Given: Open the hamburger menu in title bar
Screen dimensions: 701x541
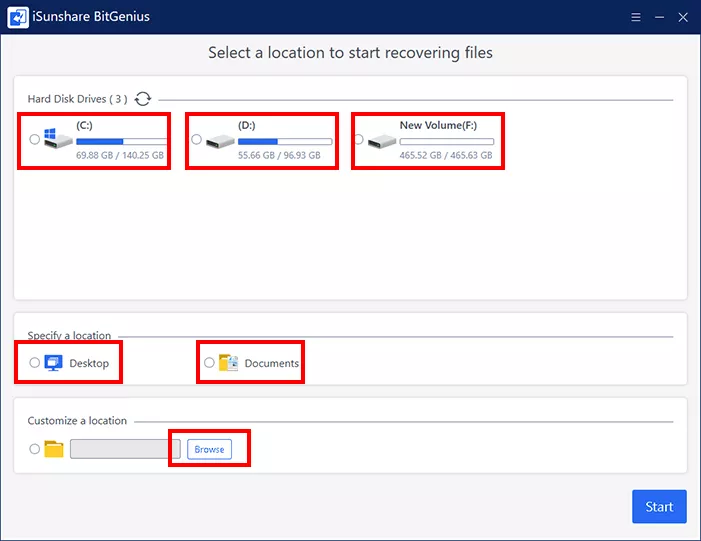Looking at the screenshot, I should coord(635,17).
